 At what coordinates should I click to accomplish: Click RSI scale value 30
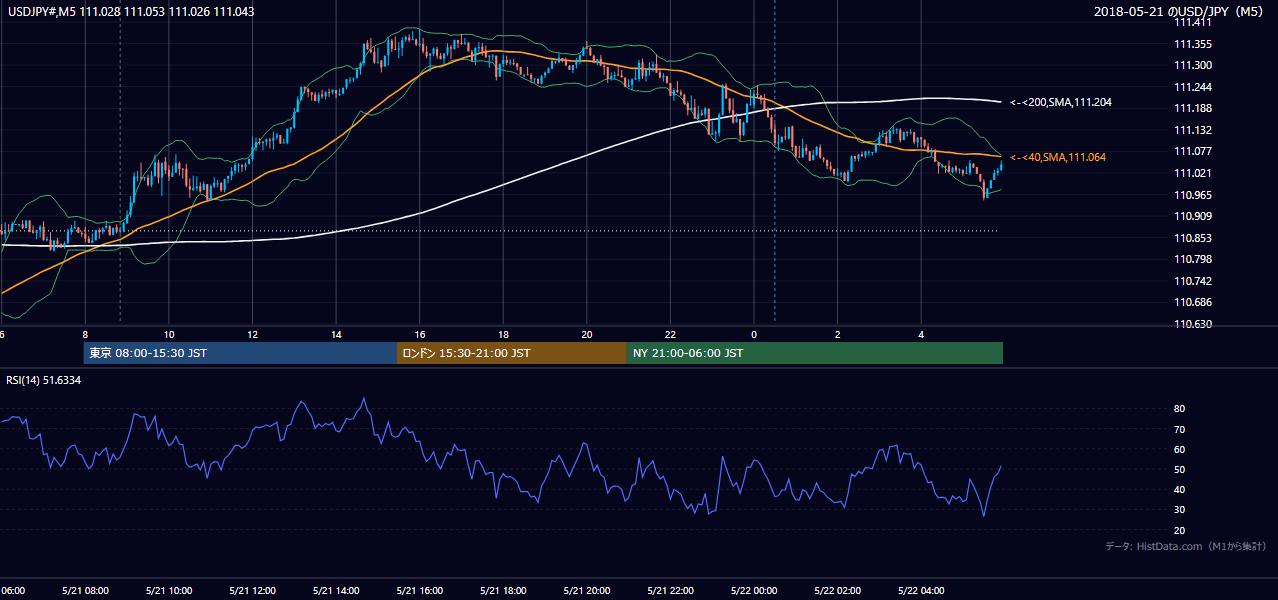(1180, 510)
